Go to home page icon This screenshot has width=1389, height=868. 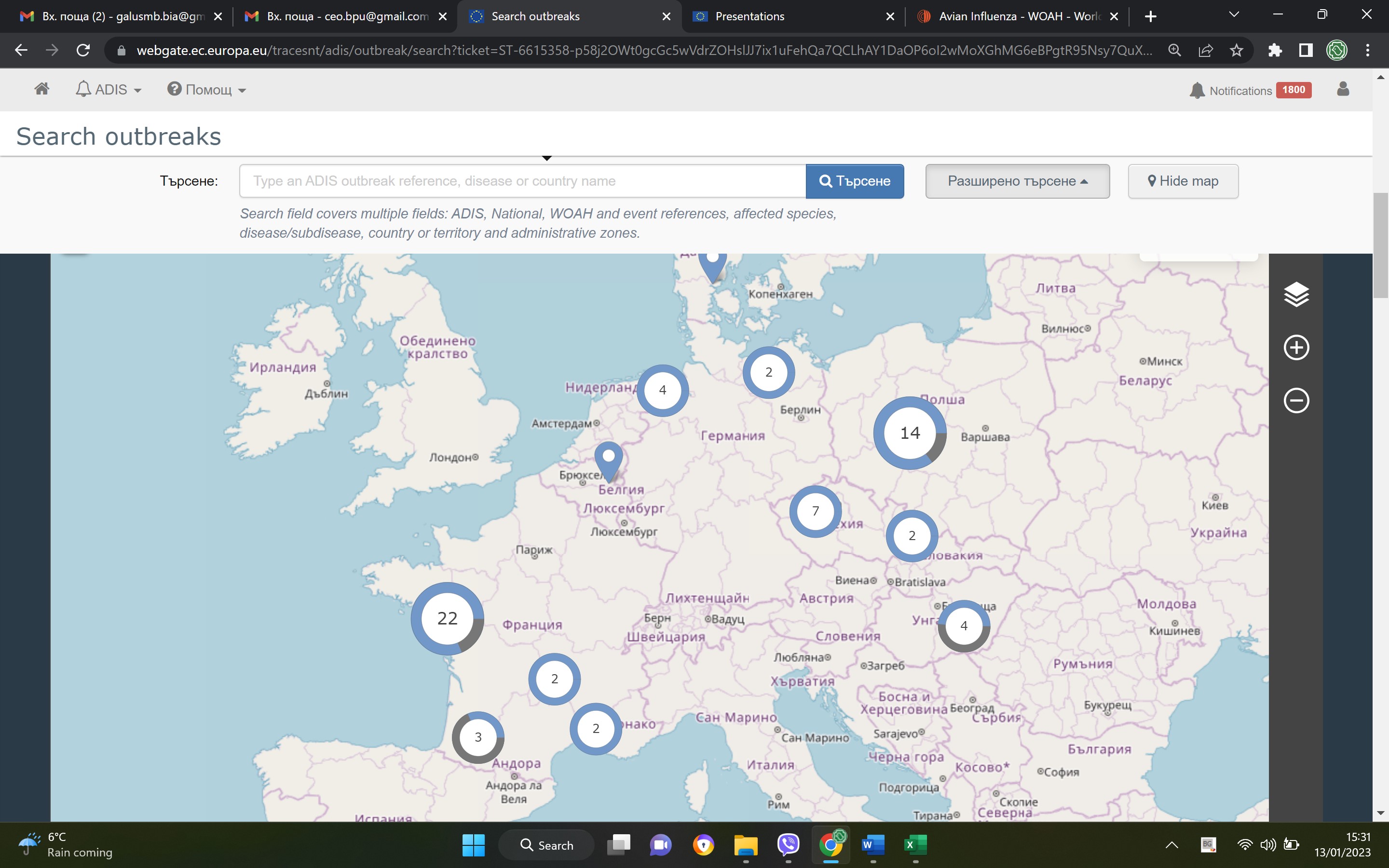tap(41, 89)
